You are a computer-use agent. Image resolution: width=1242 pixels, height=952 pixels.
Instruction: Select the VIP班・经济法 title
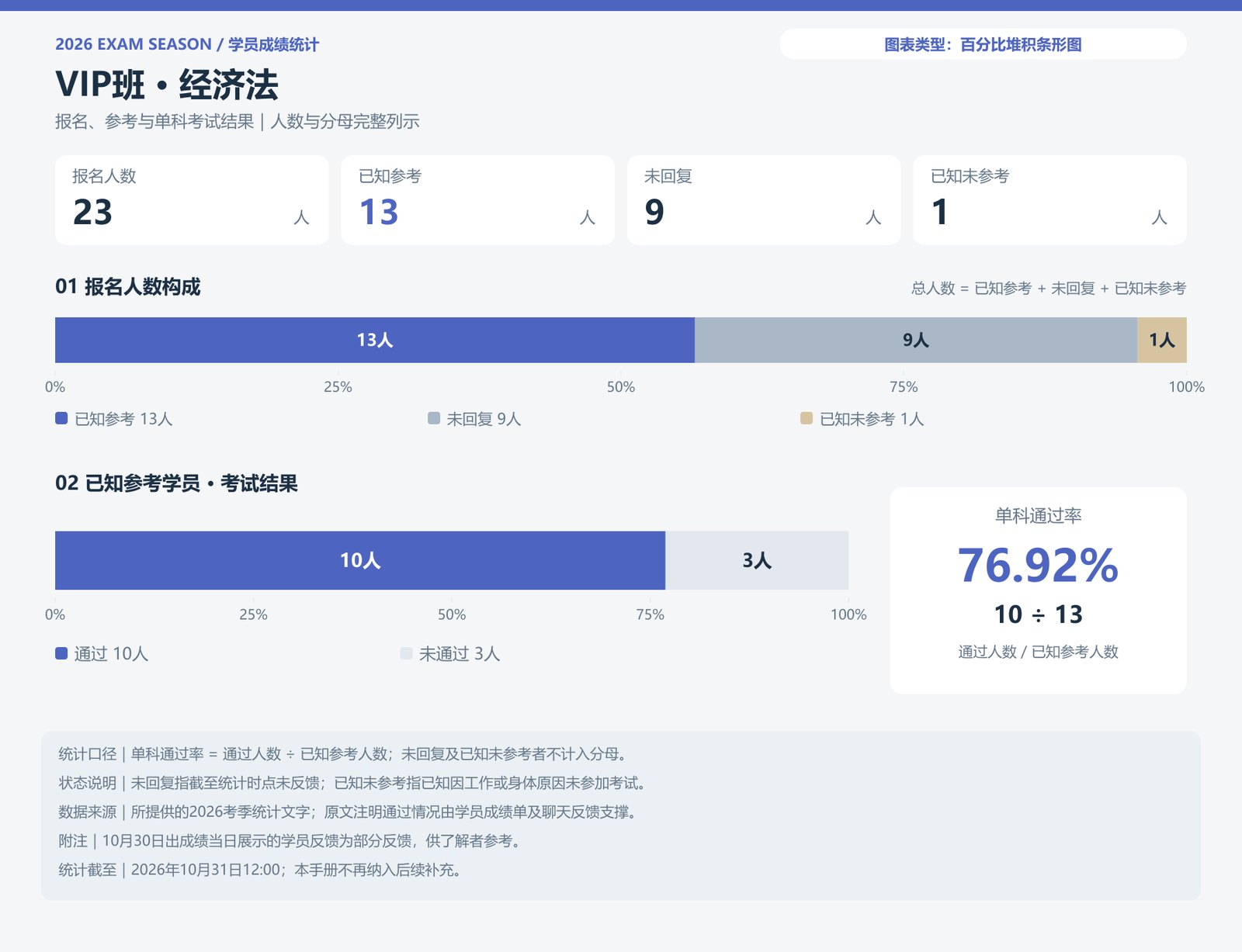tap(167, 85)
